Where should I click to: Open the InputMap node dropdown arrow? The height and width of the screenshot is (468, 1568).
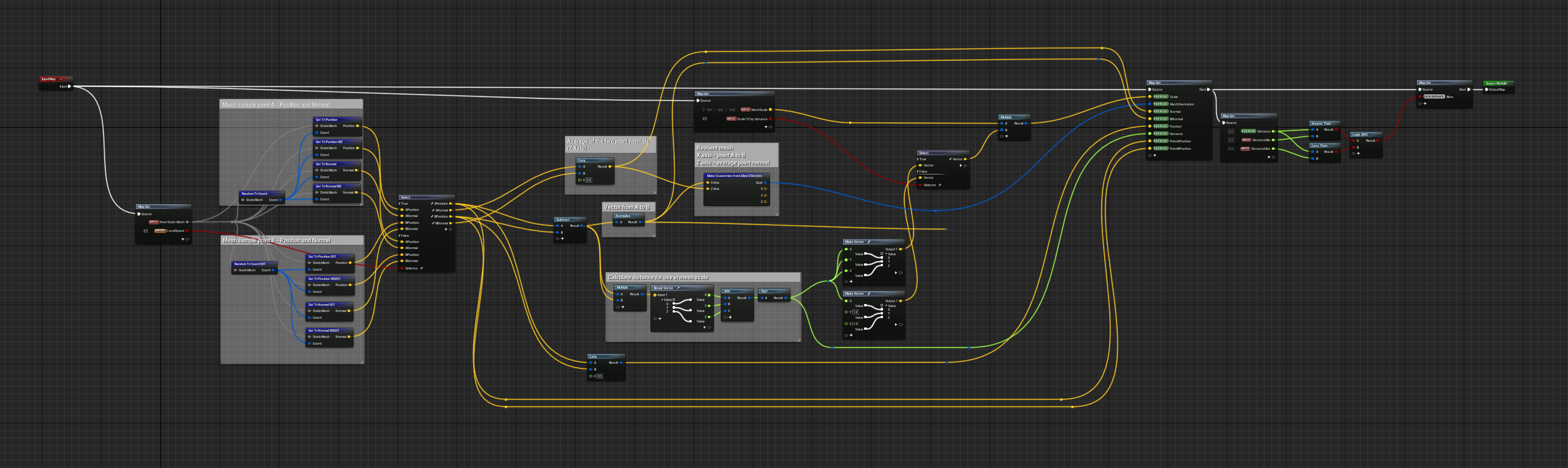click(x=60, y=79)
